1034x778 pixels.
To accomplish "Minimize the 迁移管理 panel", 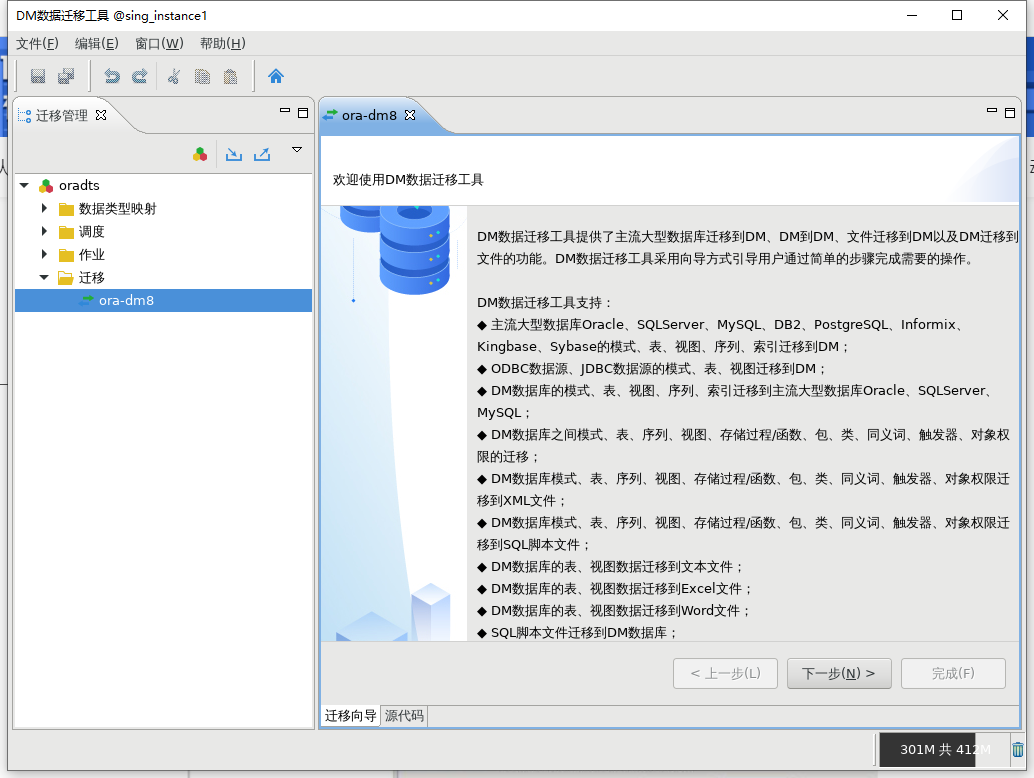I will (285, 111).
